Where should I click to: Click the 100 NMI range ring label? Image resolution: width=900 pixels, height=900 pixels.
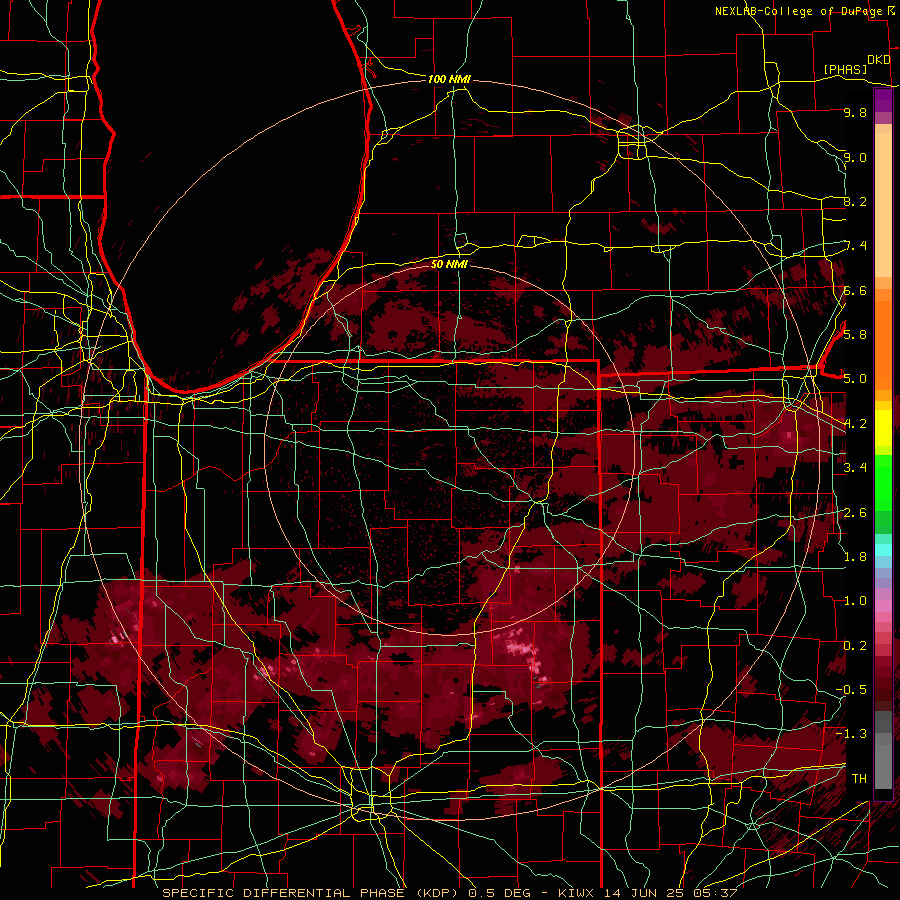(x=449, y=79)
